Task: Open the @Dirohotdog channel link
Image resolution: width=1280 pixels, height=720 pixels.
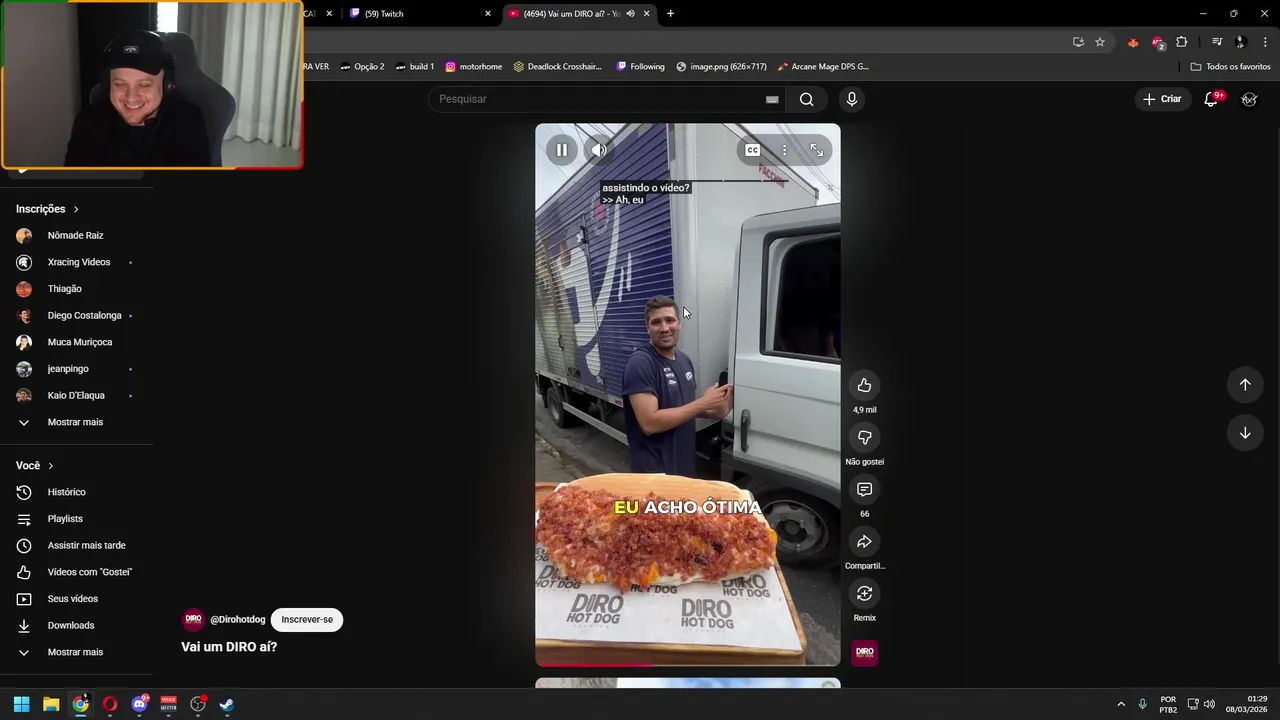Action: pos(238,620)
